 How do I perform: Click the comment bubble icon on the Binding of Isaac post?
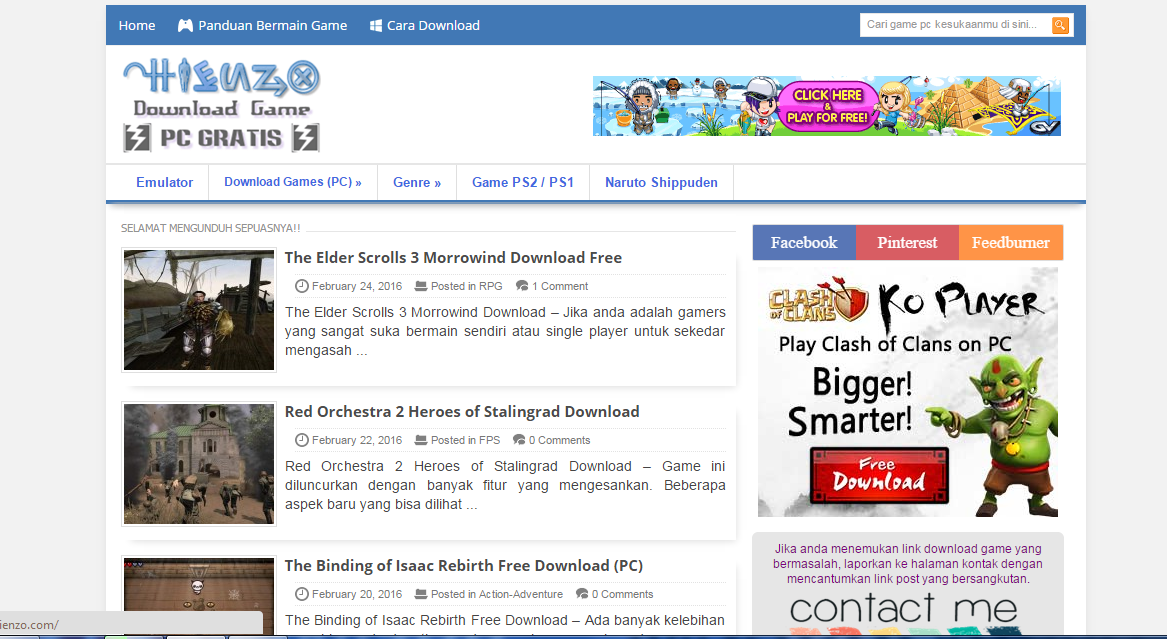pyautogui.click(x=582, y=594)
